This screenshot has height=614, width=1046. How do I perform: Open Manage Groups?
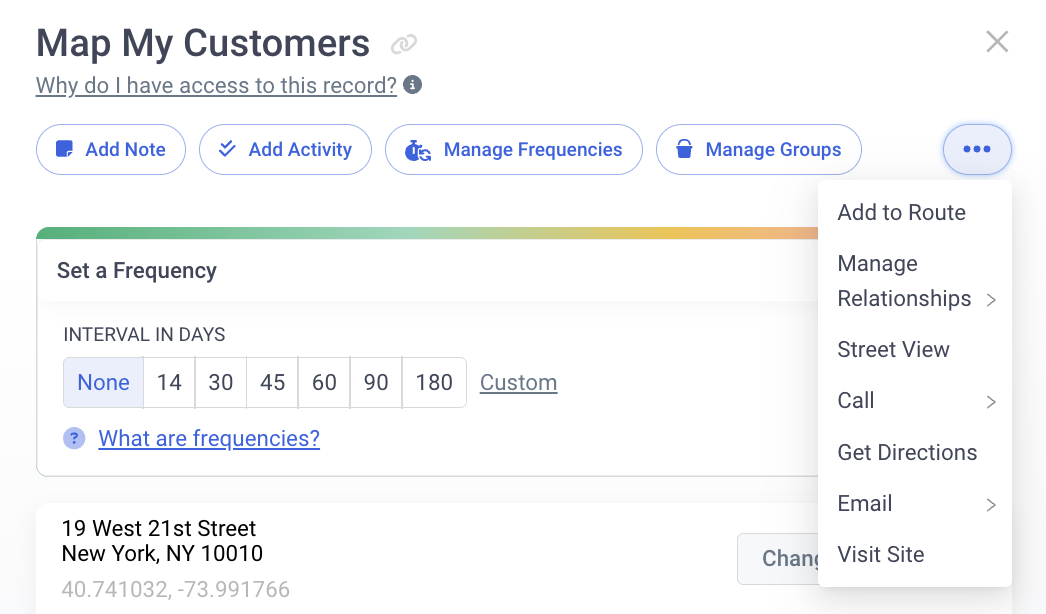pos(758,149)
